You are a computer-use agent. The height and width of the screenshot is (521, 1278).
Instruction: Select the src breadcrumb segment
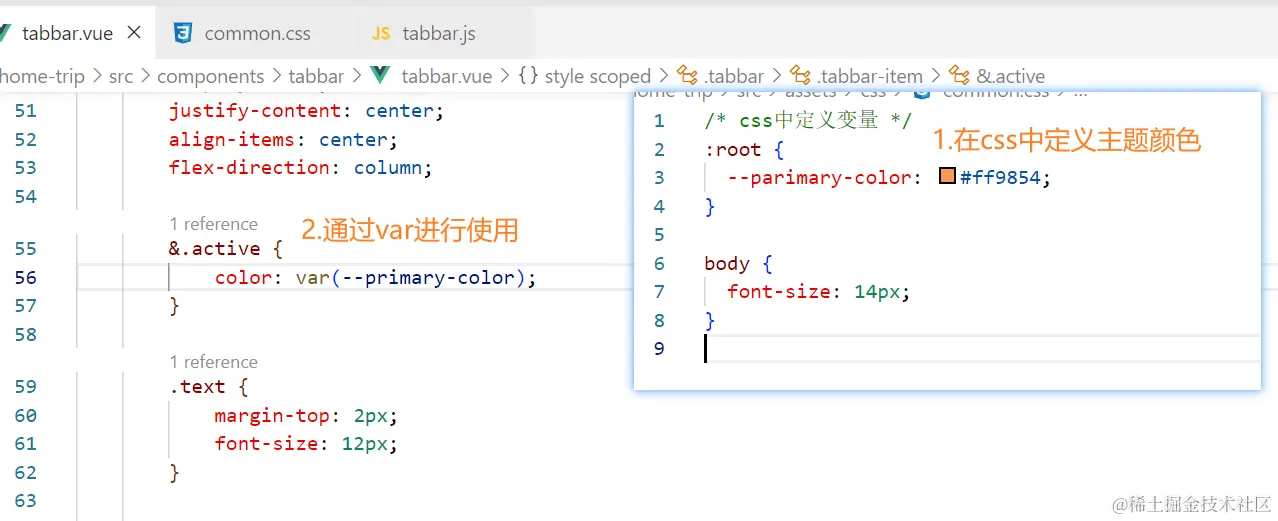121,76
